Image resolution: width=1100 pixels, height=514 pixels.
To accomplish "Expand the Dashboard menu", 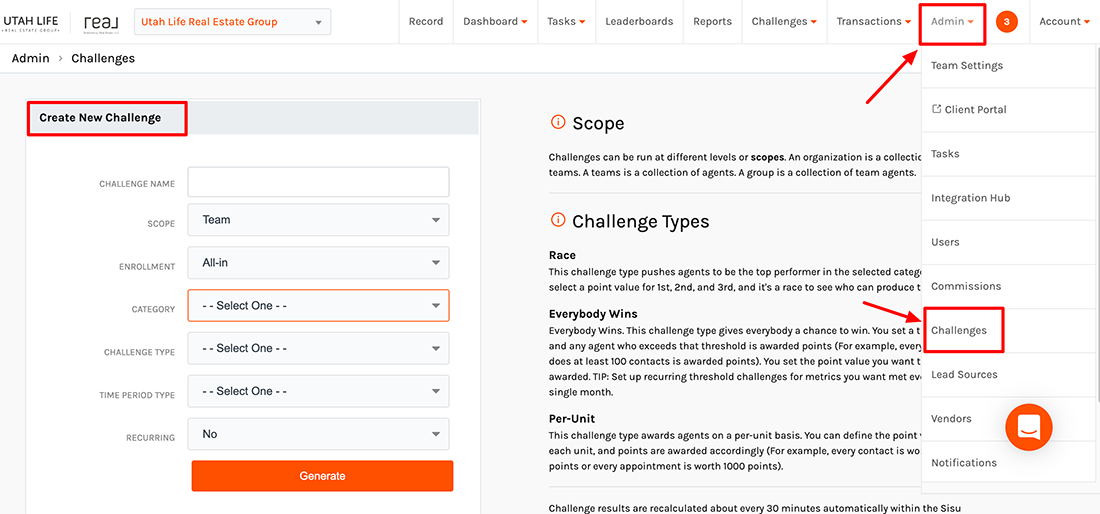I will [x=495, y=22].
